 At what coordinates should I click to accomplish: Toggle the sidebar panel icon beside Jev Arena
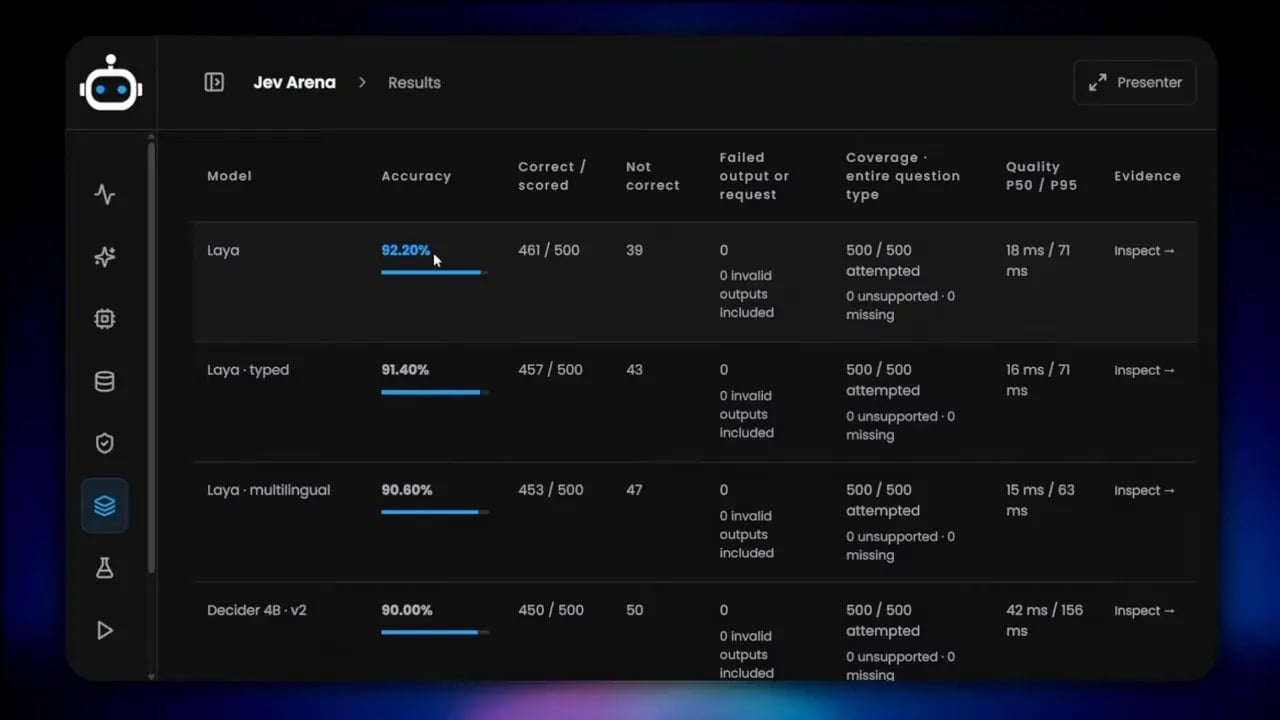[214, 82]
